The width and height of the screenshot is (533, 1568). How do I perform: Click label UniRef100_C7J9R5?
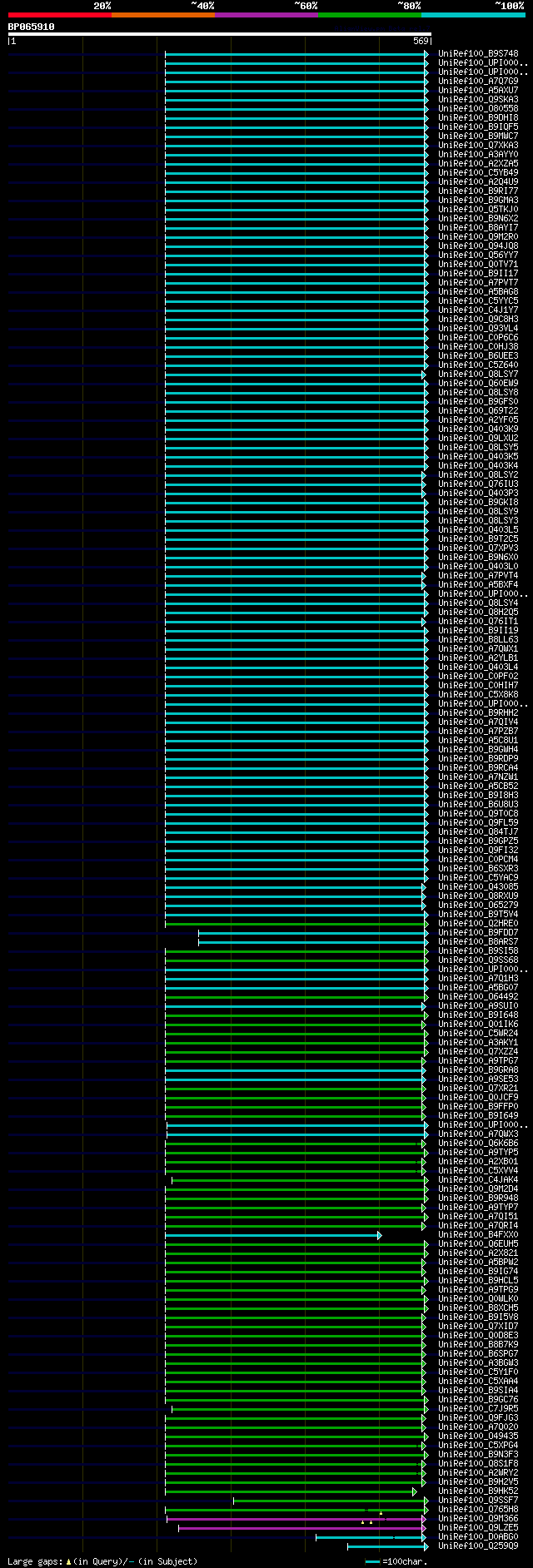point(478,1409)
